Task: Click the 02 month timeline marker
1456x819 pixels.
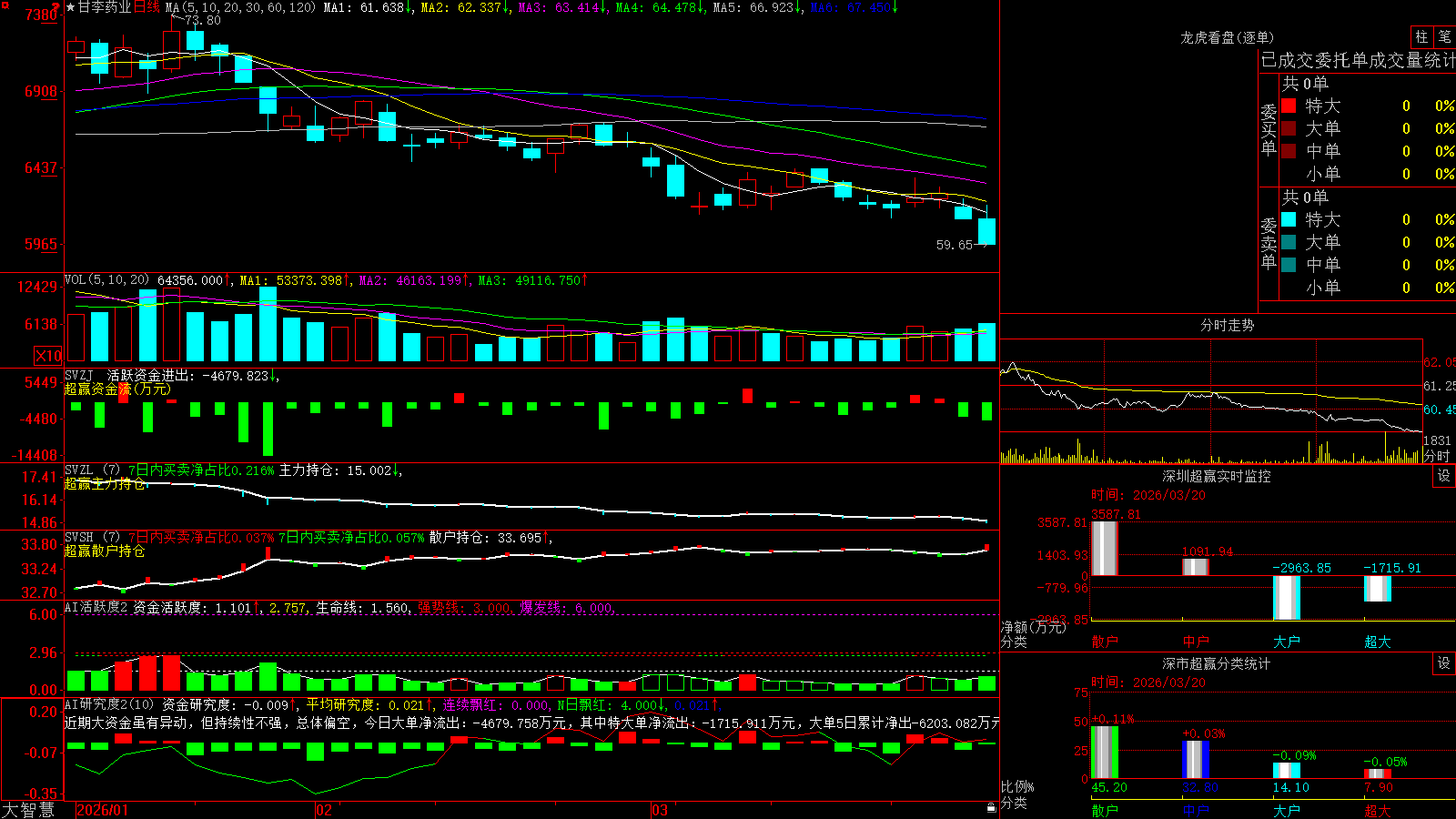Action: pyautogui.click(x=324, y=810)
